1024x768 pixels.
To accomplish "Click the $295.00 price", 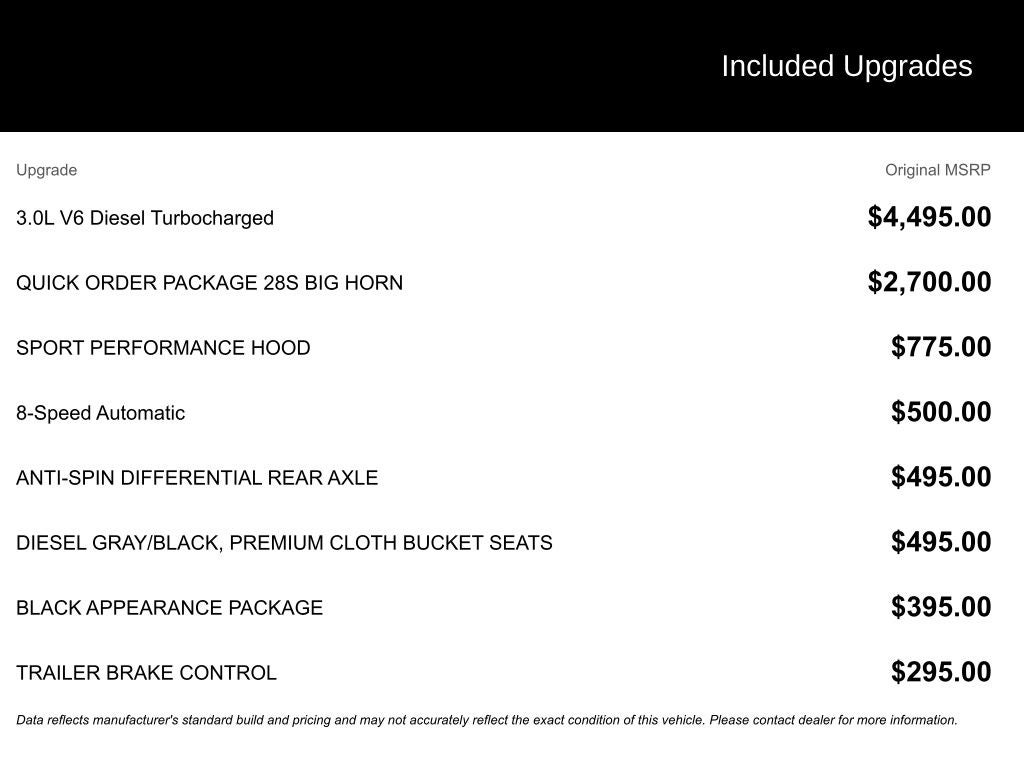I will point(941,672).
